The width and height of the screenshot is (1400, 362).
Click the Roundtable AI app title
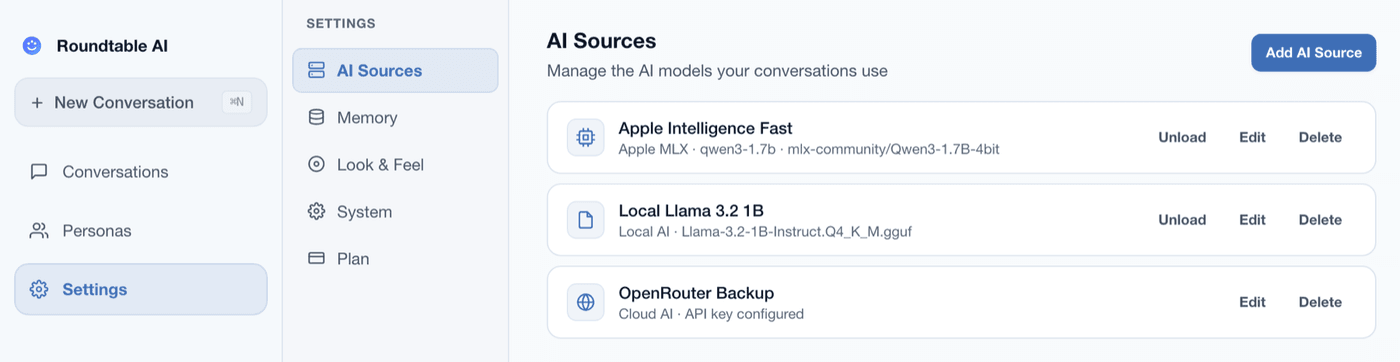coord(112,46)
